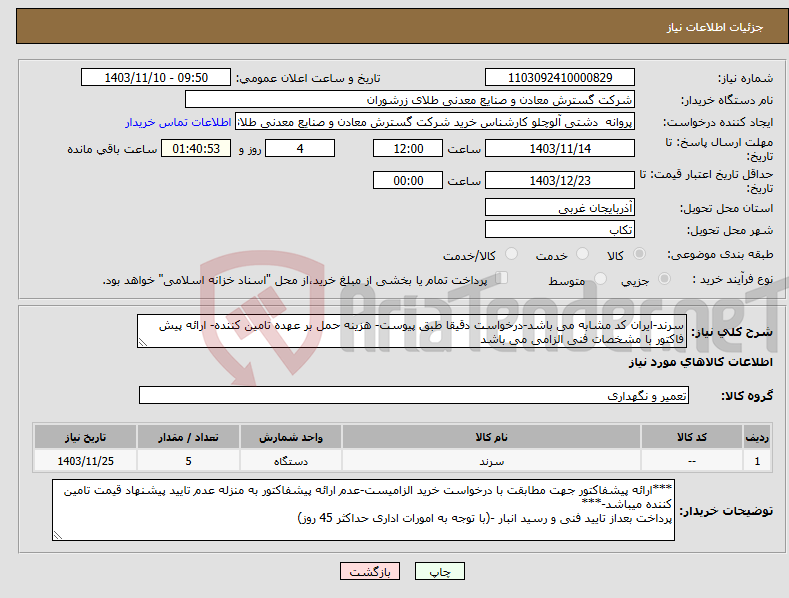
Task: Click the کد کالا column header
Action: [692, 437]
